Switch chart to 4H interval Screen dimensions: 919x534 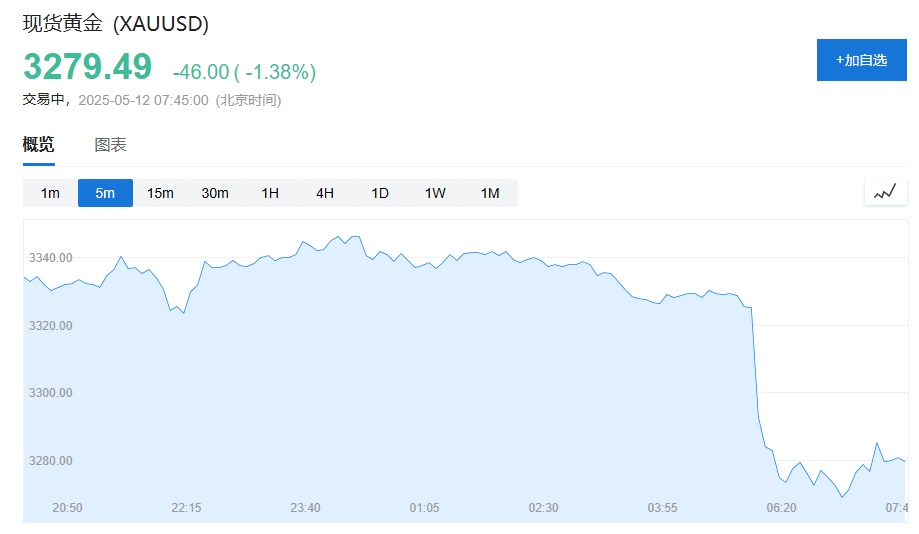click(325, 193)
